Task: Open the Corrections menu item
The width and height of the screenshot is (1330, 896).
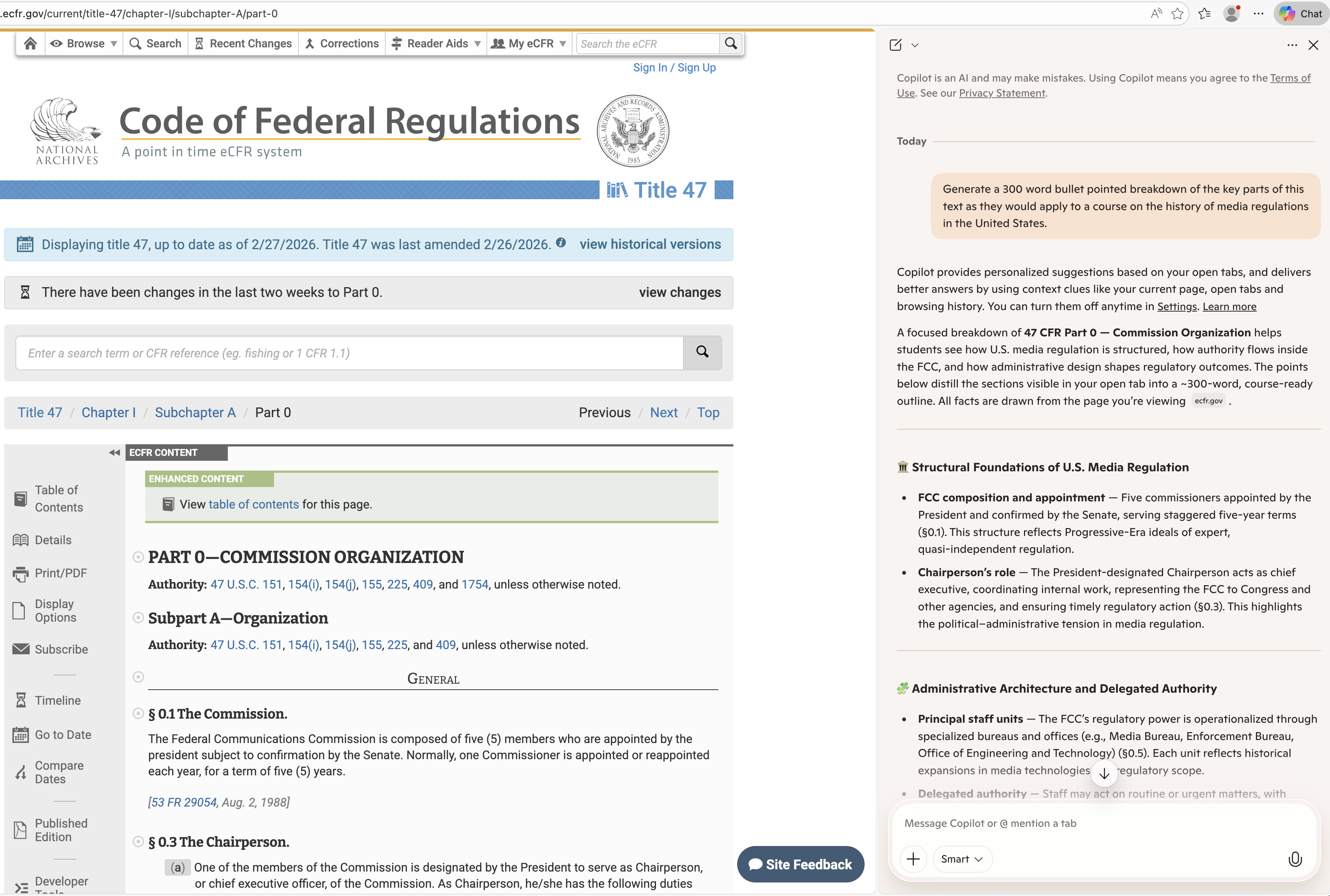Action: [x=342, y=44]
